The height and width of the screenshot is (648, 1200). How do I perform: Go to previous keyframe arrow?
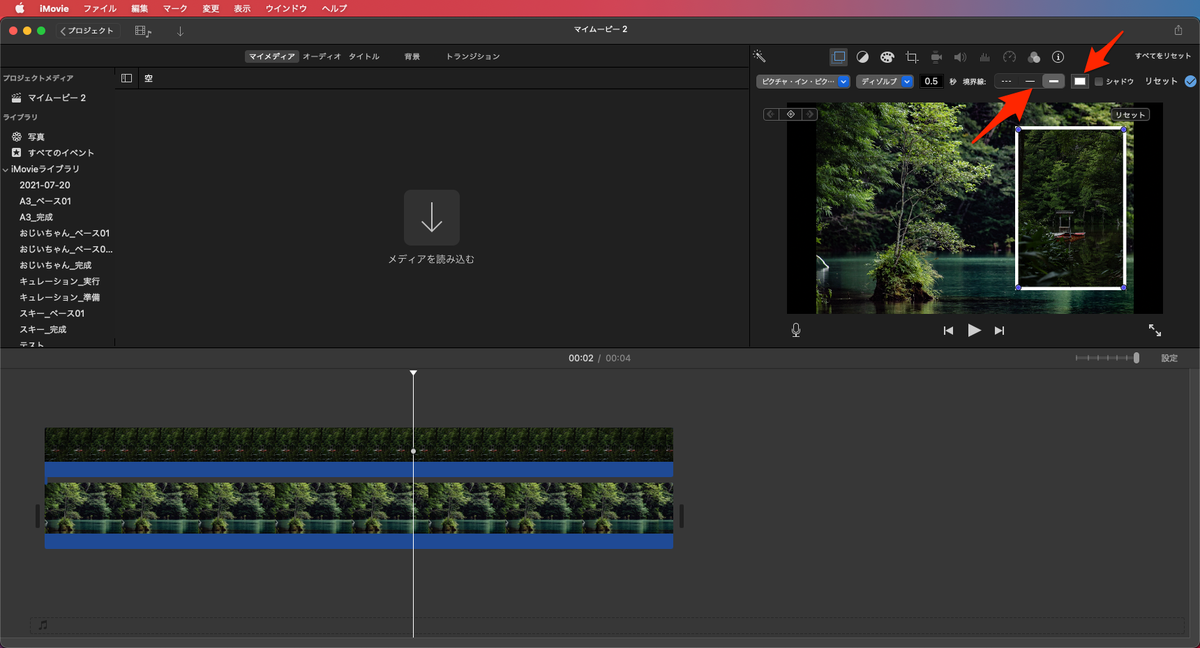point(772,114)
